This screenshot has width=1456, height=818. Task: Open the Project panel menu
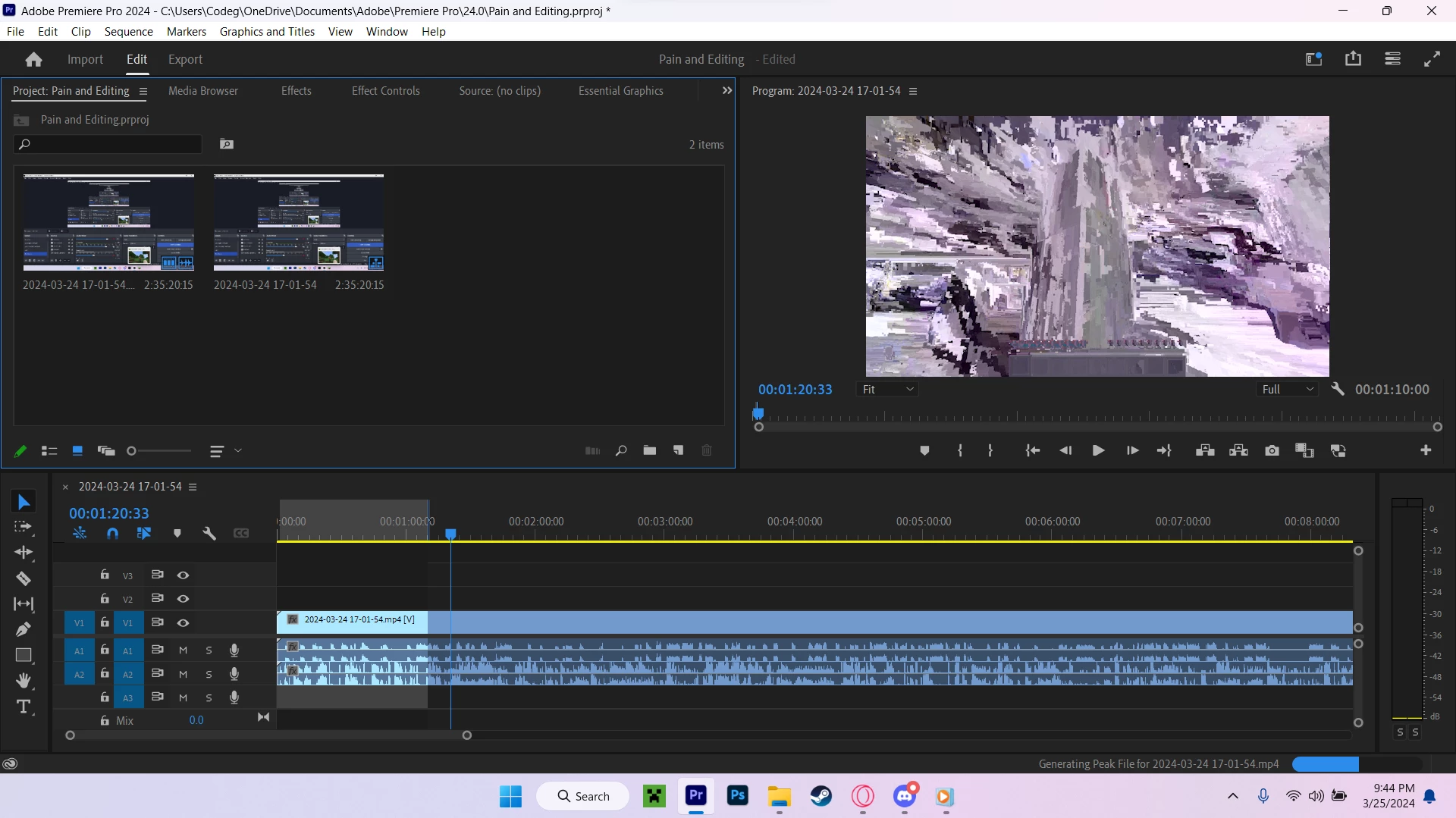(x=143, y=91)
